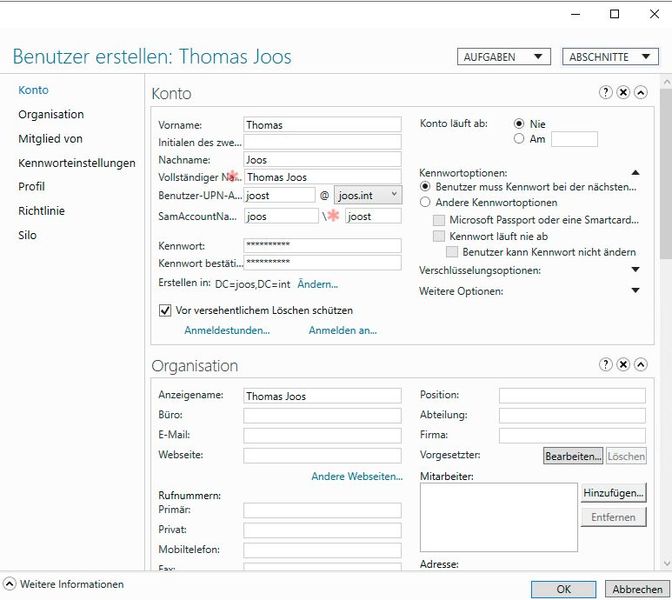Click the Webseite field
Viewport: 672px width, 600px height.
tap(322, 456)
